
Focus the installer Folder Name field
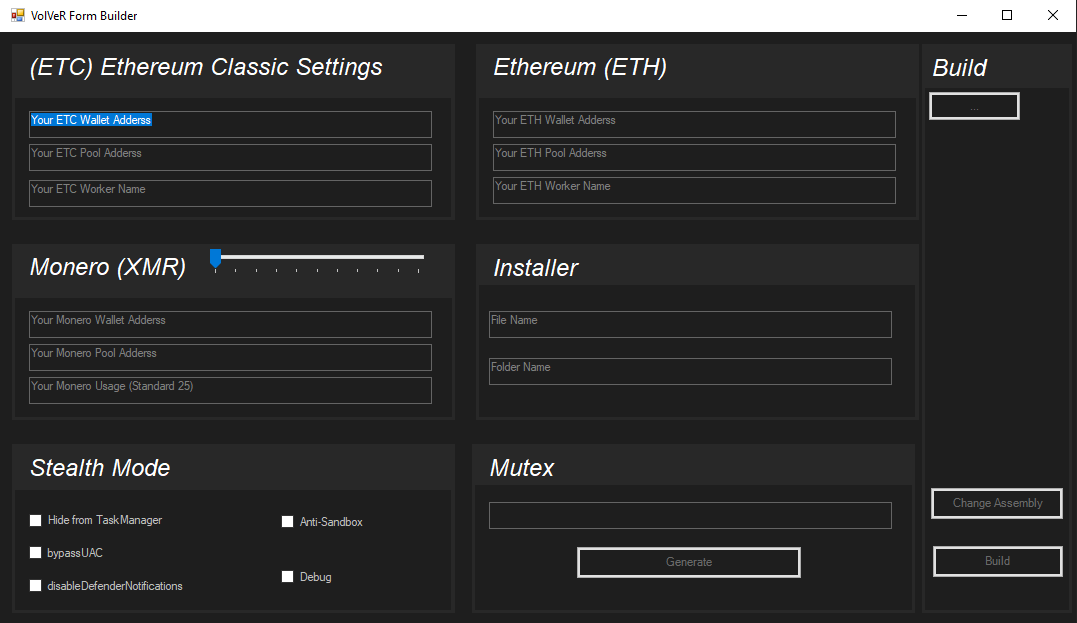690,372
